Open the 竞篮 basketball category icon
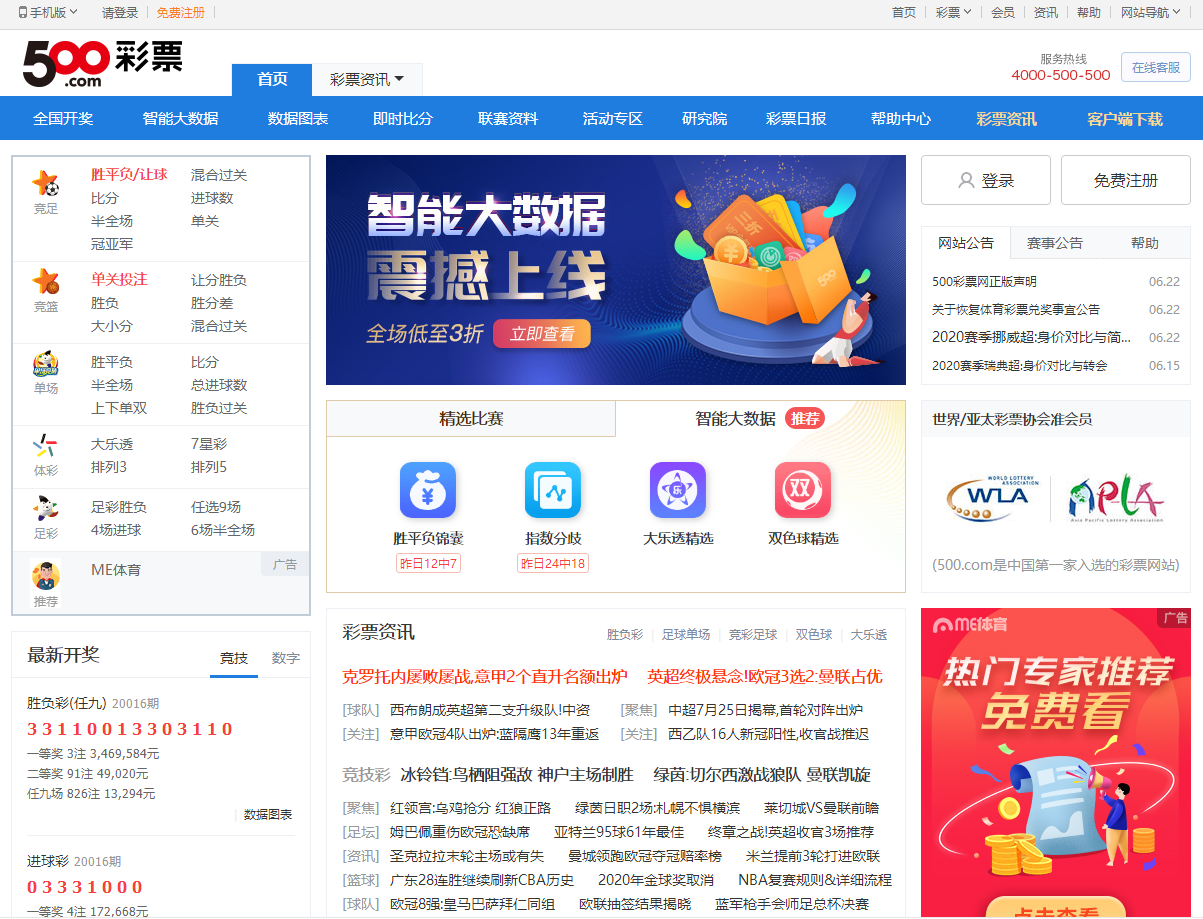1203x919 pixels. (x=46, y=281)
